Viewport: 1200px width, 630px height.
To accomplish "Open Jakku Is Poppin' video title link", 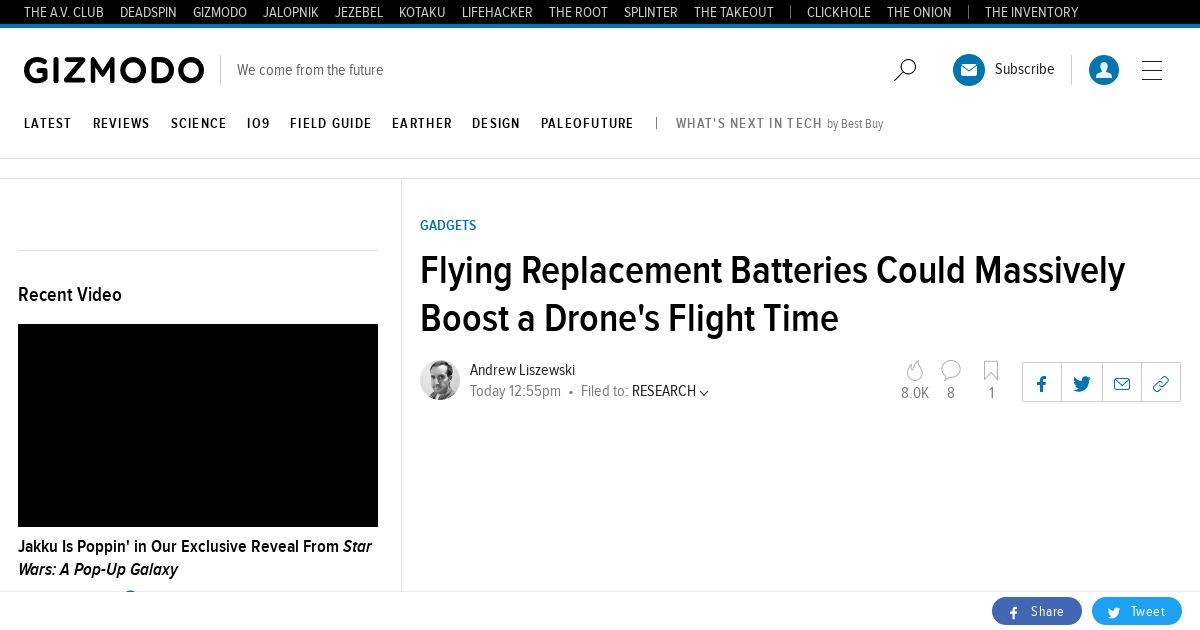I will (x=195, y=558).
